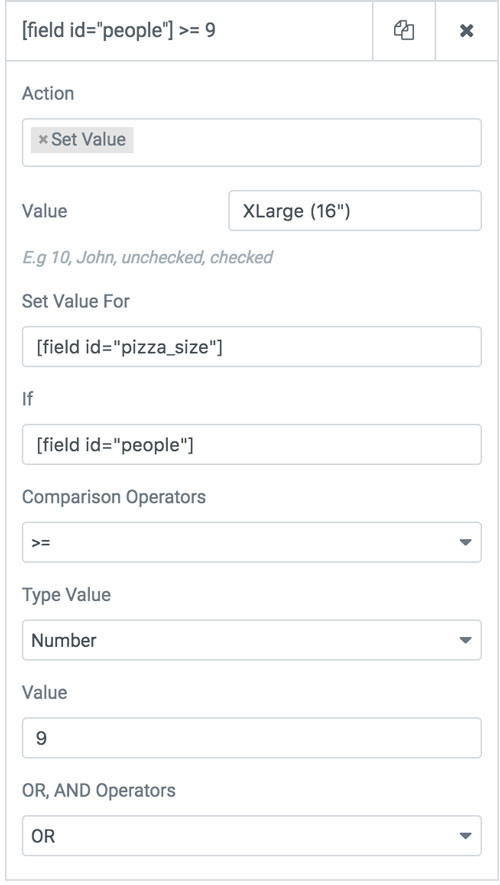Focus the Value field containing 9
This screenshot has height=885, width=500.
[x=252, y=738]
